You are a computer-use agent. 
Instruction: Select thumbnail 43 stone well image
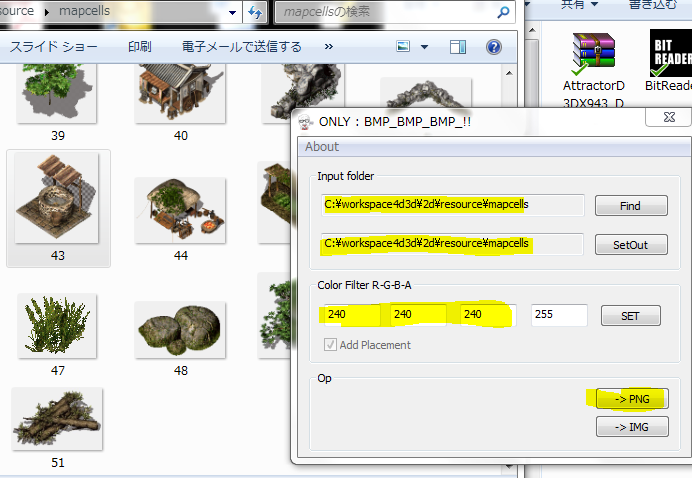(56, 198)
